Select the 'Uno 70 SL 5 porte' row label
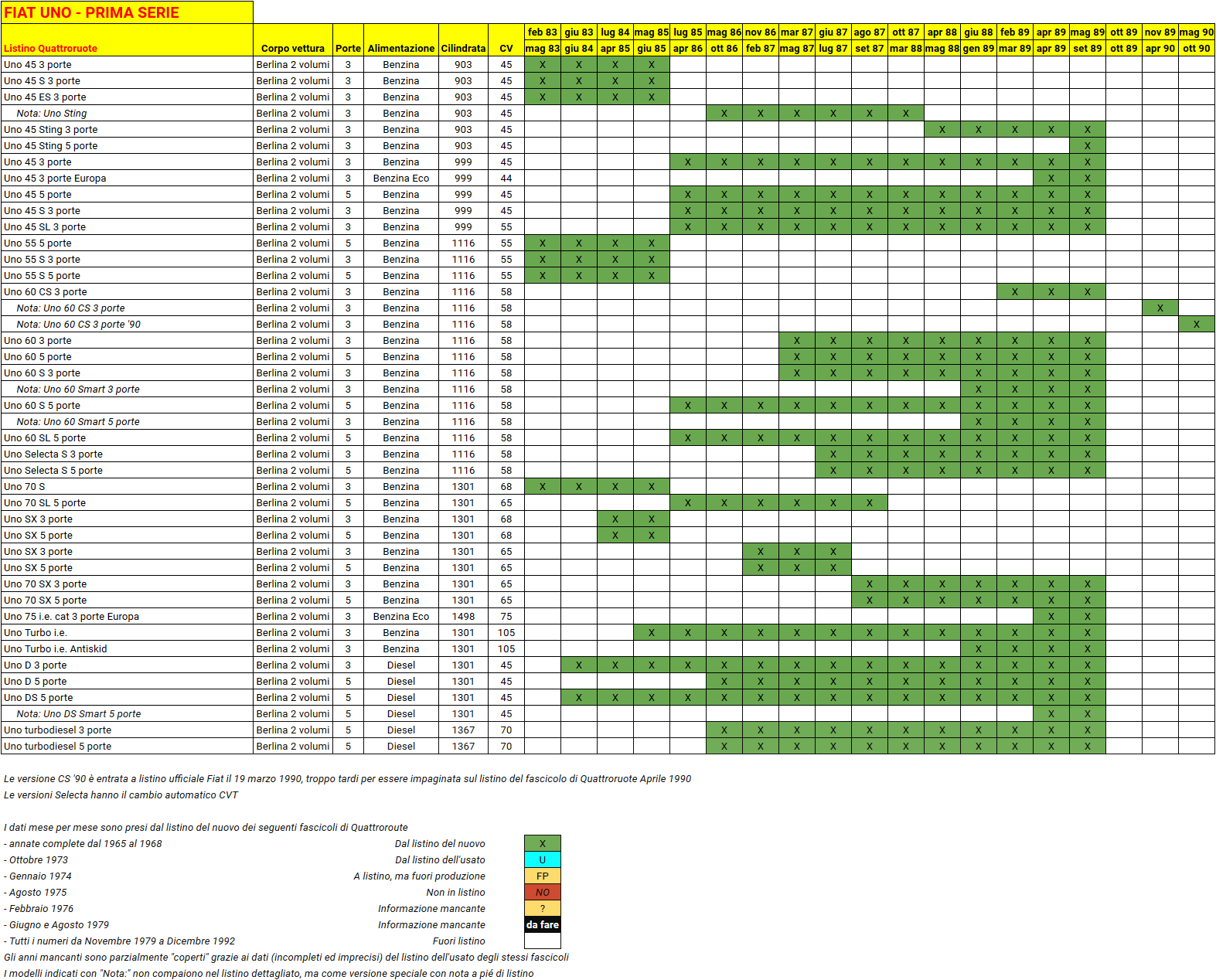1216x980 pixels. [x=127, y=502]
